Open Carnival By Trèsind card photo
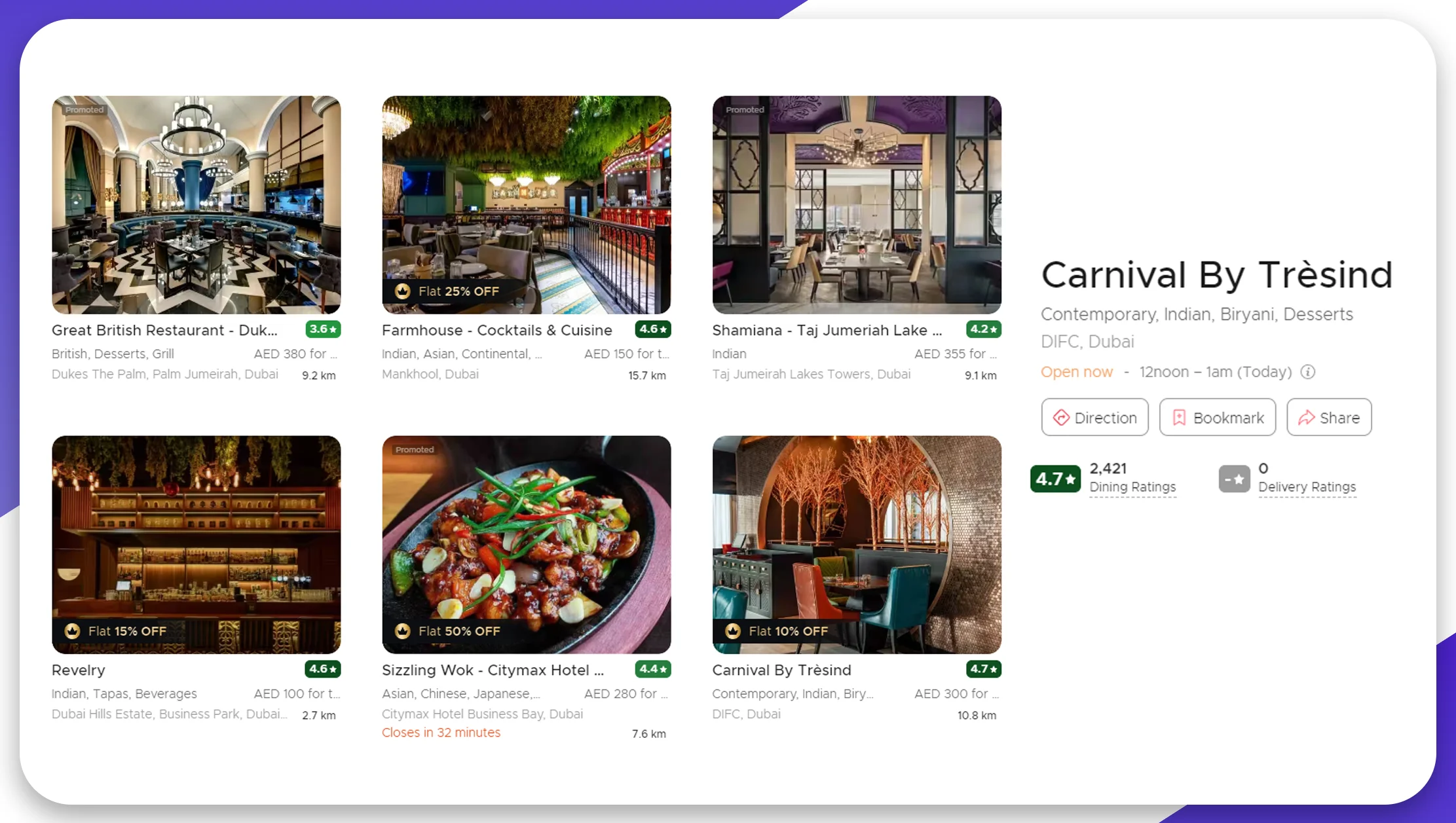Screen dimensions: 1456x823 tap(856, 544)
